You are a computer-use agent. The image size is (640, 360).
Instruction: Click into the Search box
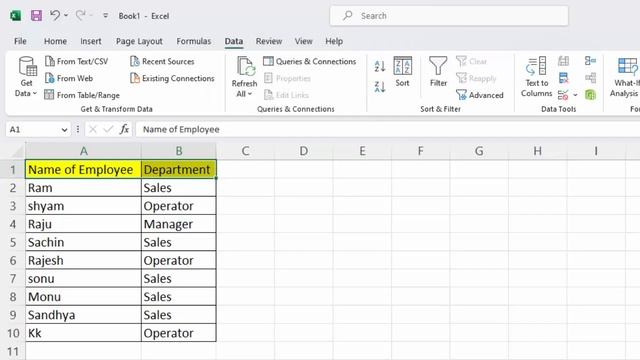(x=449, y=16)
